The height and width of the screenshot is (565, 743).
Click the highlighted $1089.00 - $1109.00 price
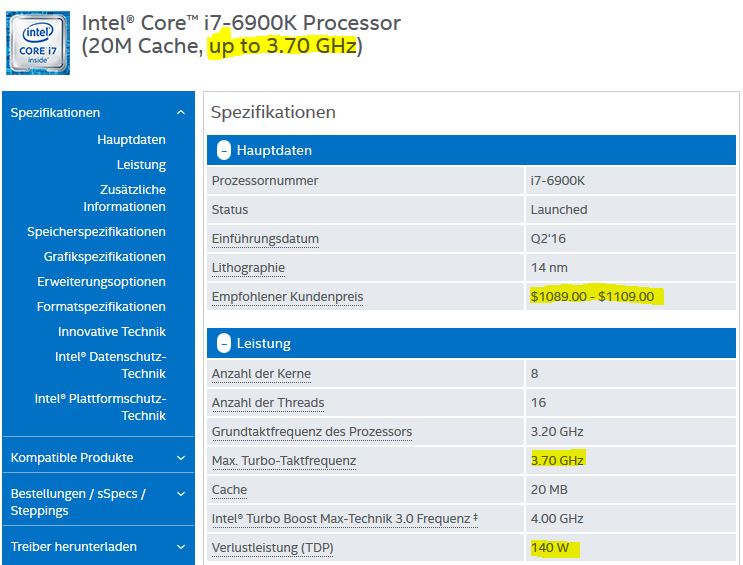pyautogui.click(x=592, y=296)
